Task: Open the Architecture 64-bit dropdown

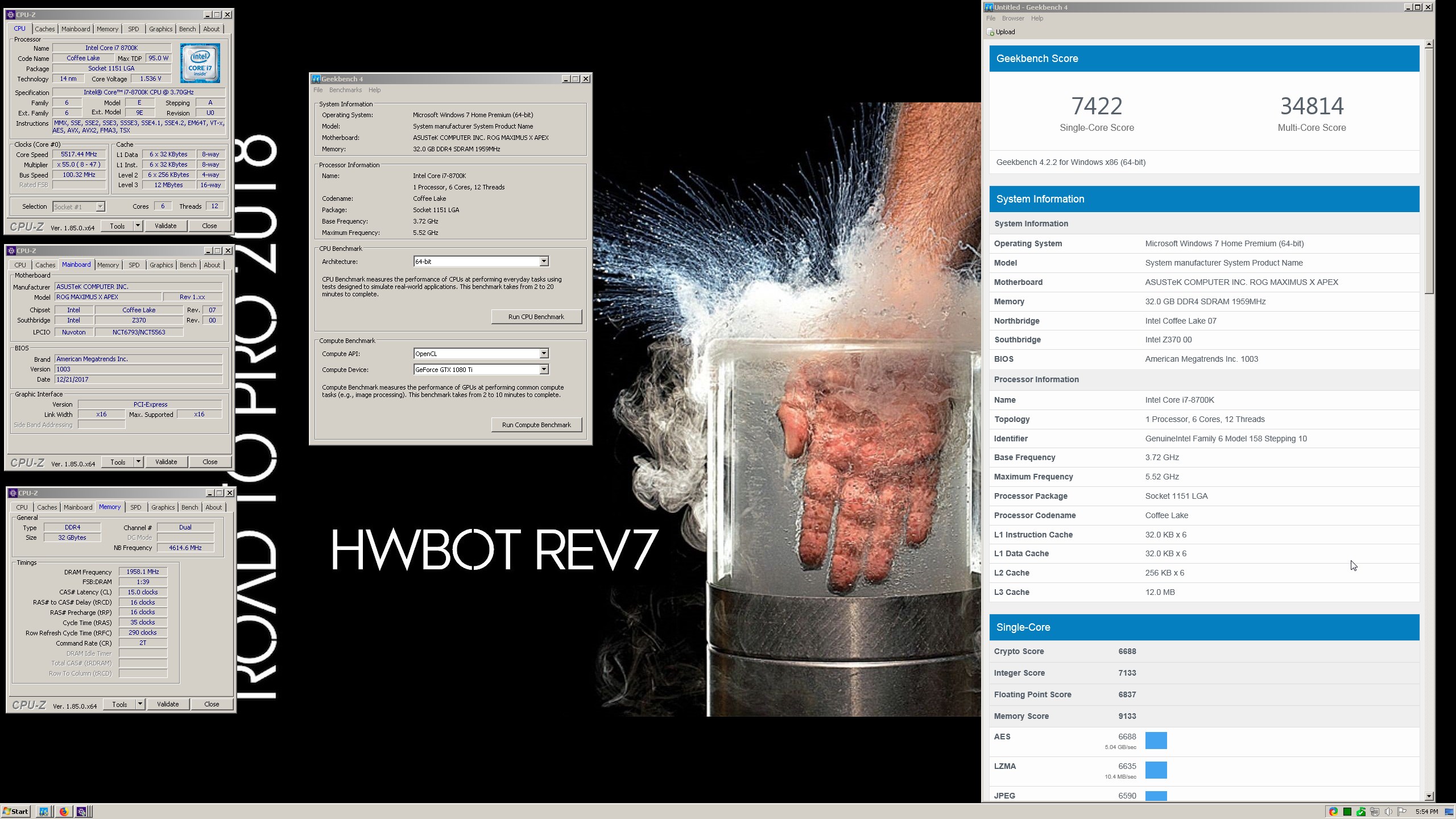Action: [x=544, y=262]
